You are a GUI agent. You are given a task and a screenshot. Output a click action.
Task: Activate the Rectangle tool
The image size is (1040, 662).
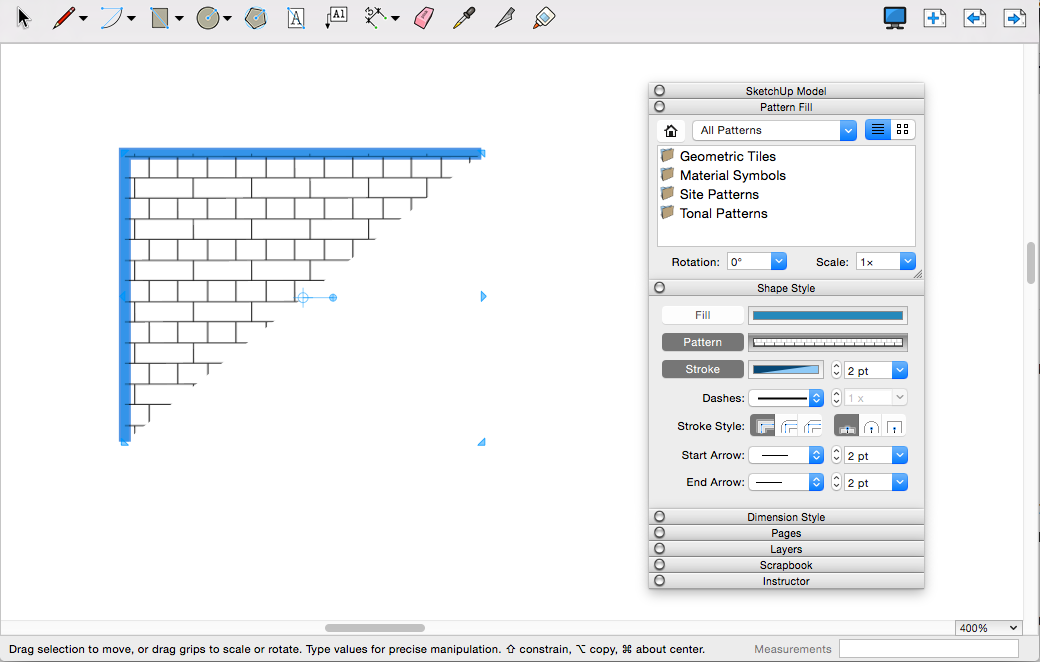point(160,17)
